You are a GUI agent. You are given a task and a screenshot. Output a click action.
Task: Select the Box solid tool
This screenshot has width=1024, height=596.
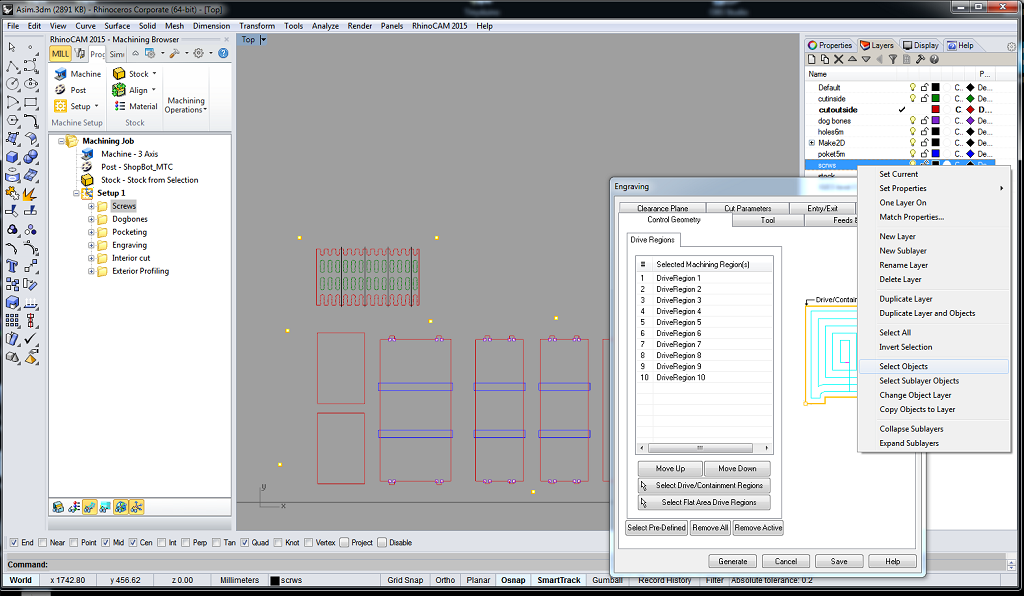(x=12, y=157)
